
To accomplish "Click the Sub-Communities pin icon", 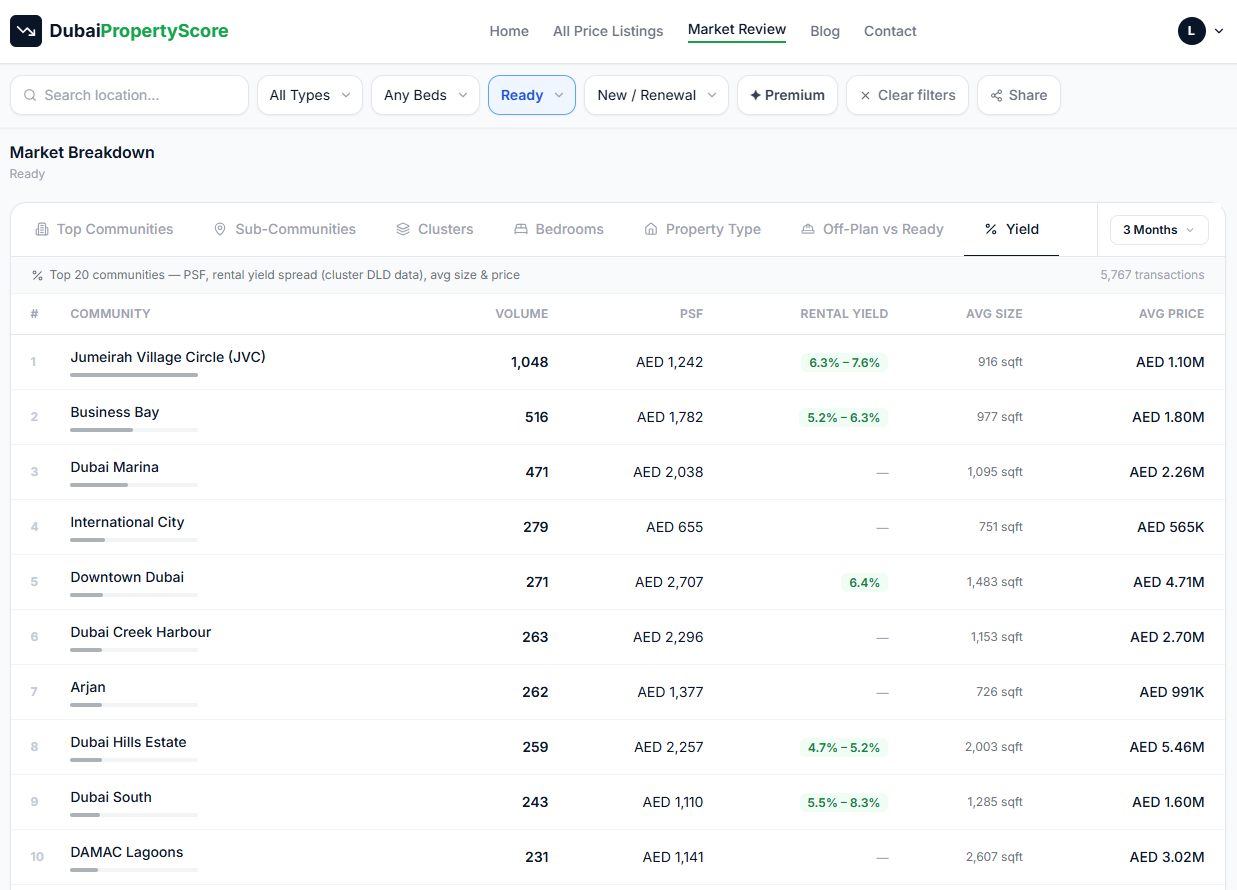I will pyautogui.click(x=220, y=229).
